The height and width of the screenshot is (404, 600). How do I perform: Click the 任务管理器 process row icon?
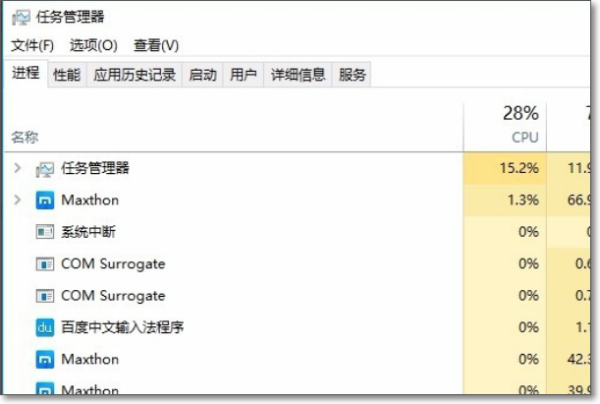pyautogui.click(x=45, y=169)
